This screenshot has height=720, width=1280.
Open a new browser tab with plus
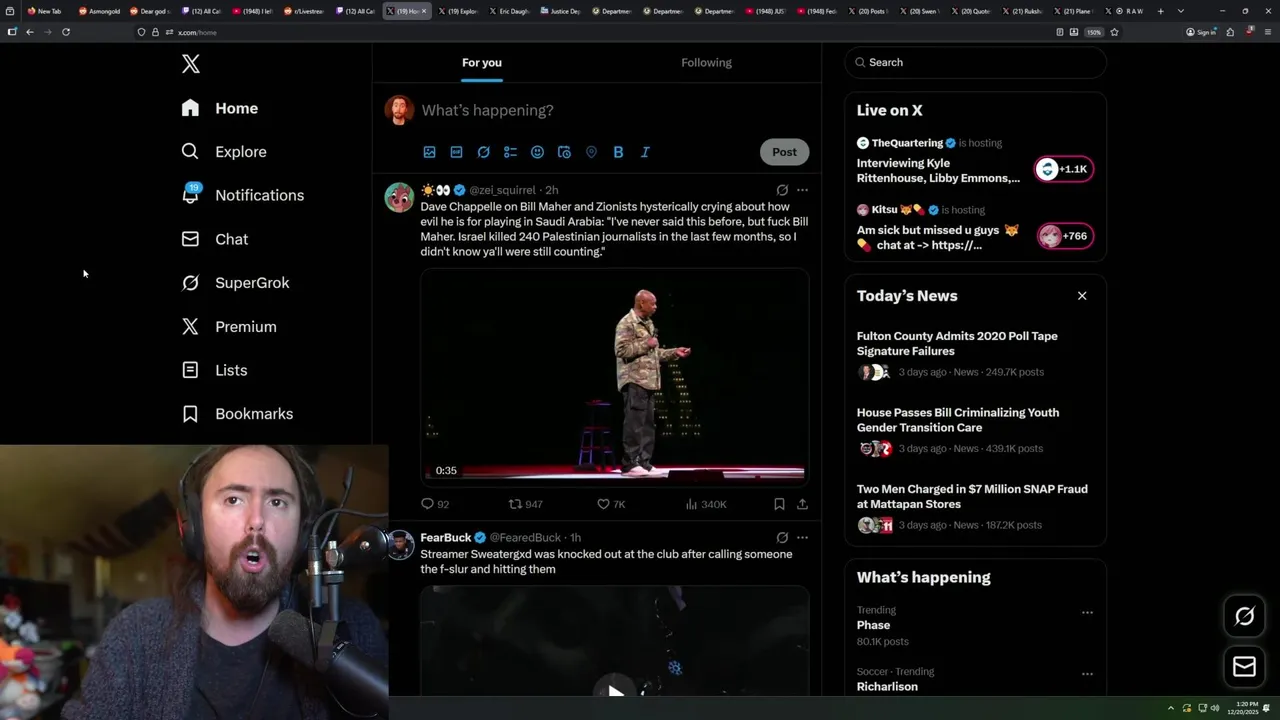tap(1160, 11)
